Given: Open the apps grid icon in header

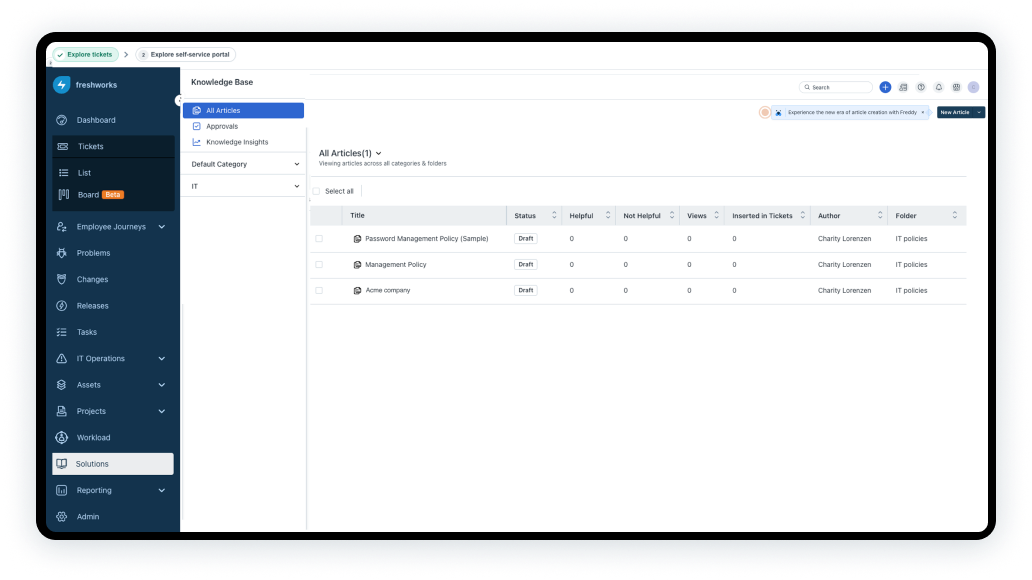Looking at the screenshot, I should pos(956,87).
